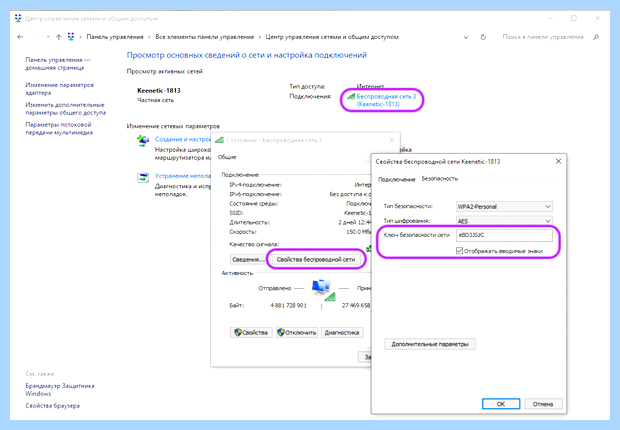Open 'Тип безопасности' WPA2-Personal dropdown
Image resolution: width=620 pixels, height=430 pixels.
tap(504, 206)
